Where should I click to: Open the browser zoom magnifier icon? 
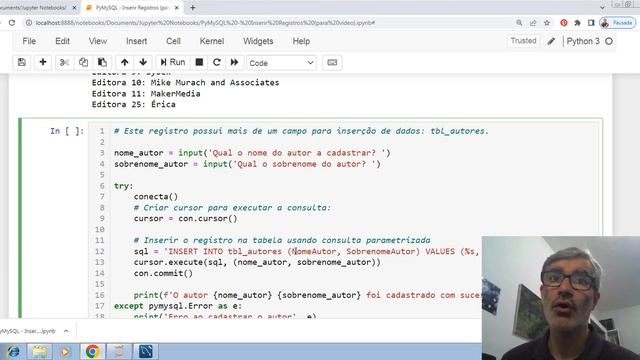click(519, 23)
